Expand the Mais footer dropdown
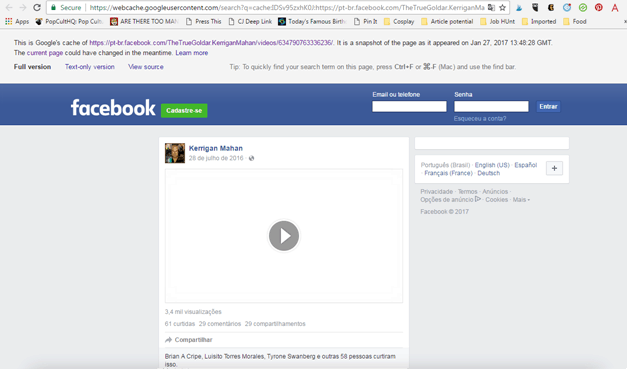The width and height of the screenshot is (627, 369). pyautogui.click(x=521, y=200)
